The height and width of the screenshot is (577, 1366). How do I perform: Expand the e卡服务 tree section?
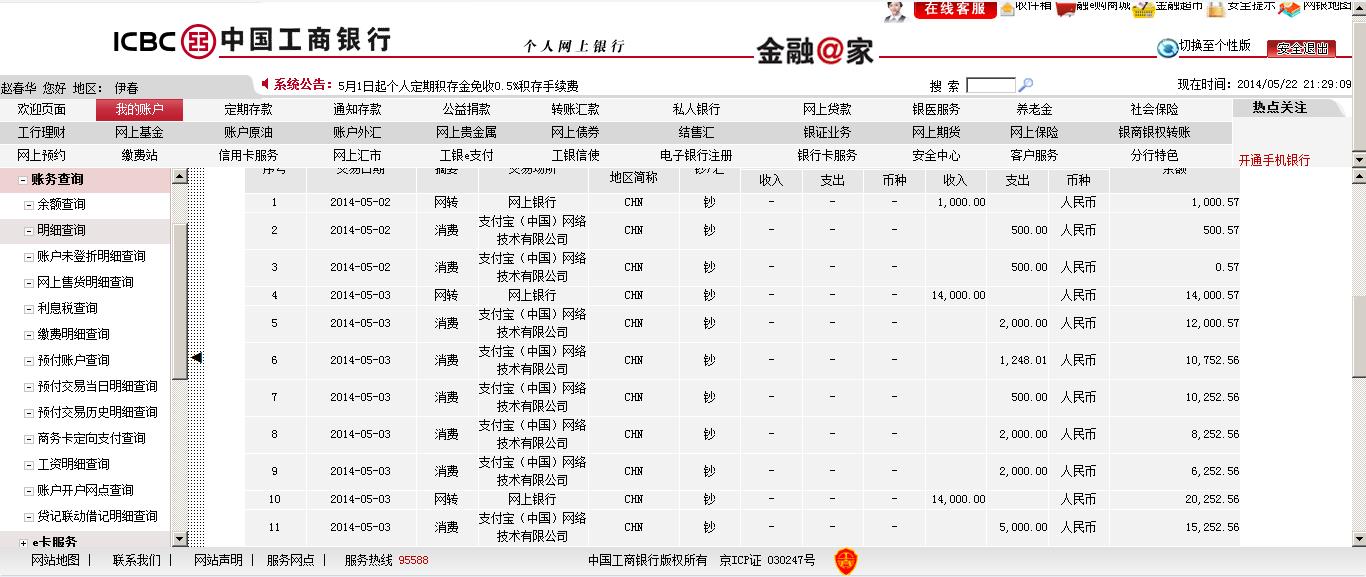(23, 542)
